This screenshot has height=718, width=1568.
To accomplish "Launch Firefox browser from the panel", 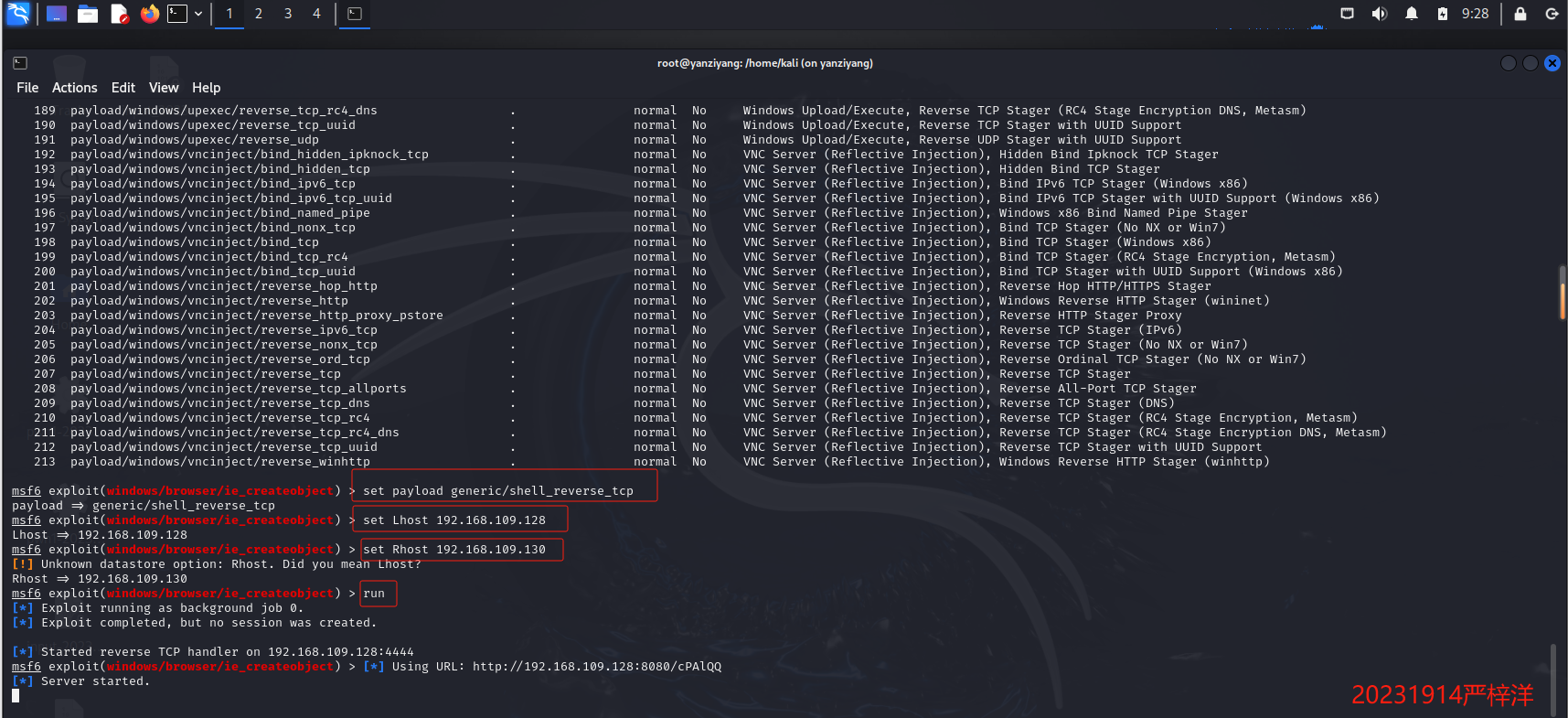I will [x=149, y=14].
